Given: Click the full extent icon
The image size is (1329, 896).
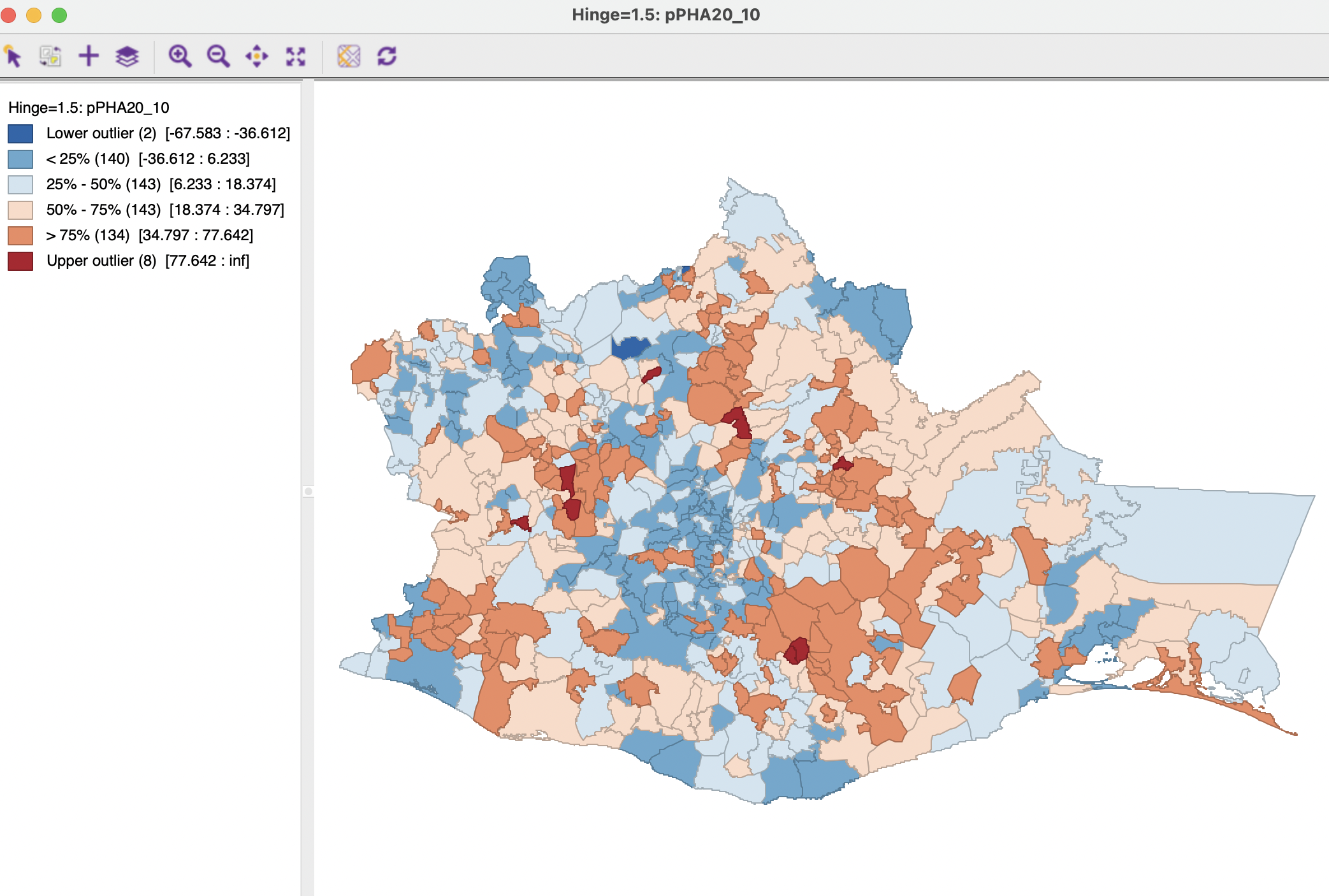Looking at the screenshot, I should (296, 56).
